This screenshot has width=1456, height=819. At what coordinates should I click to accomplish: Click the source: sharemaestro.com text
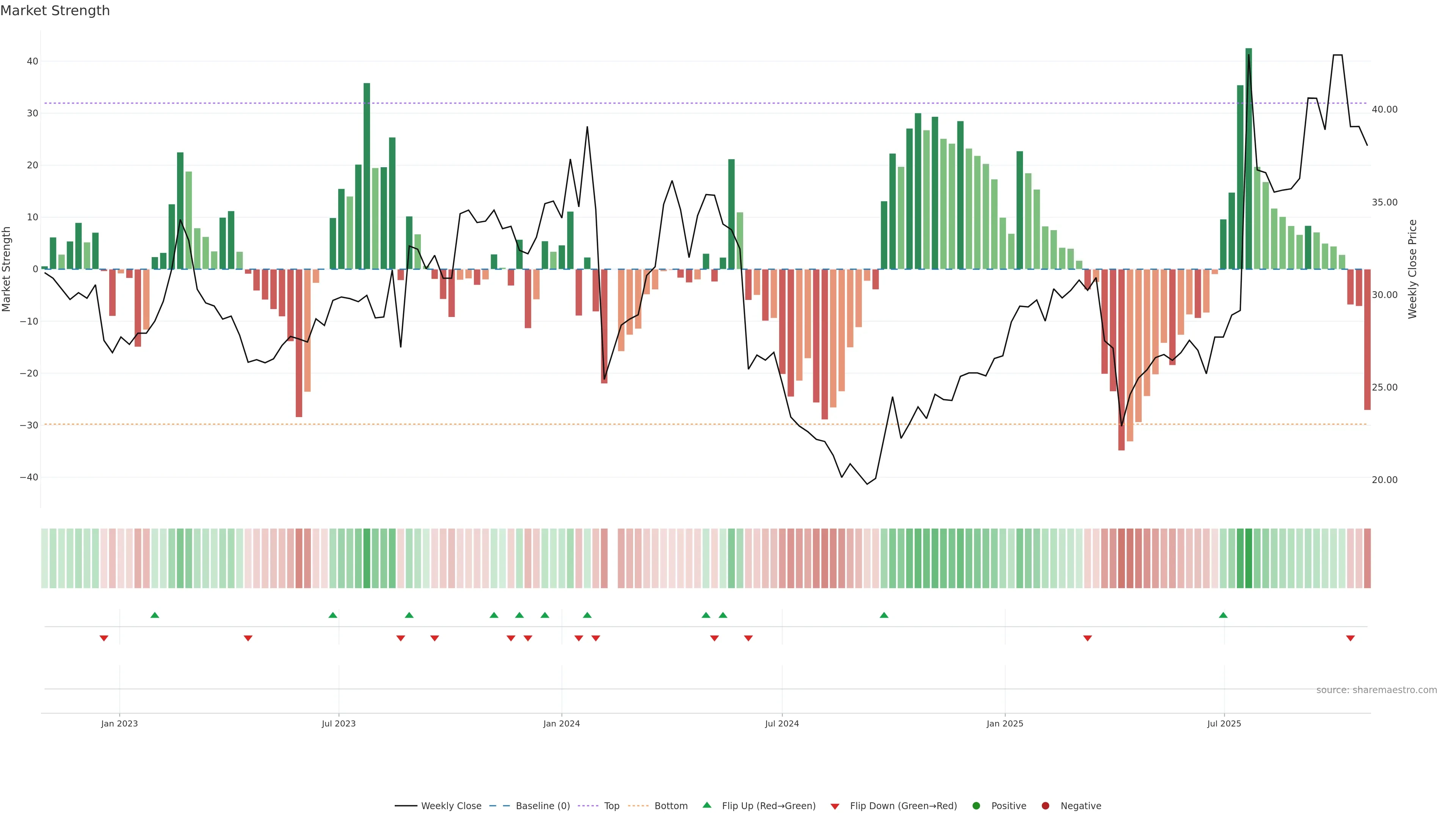click(1376, 690)
